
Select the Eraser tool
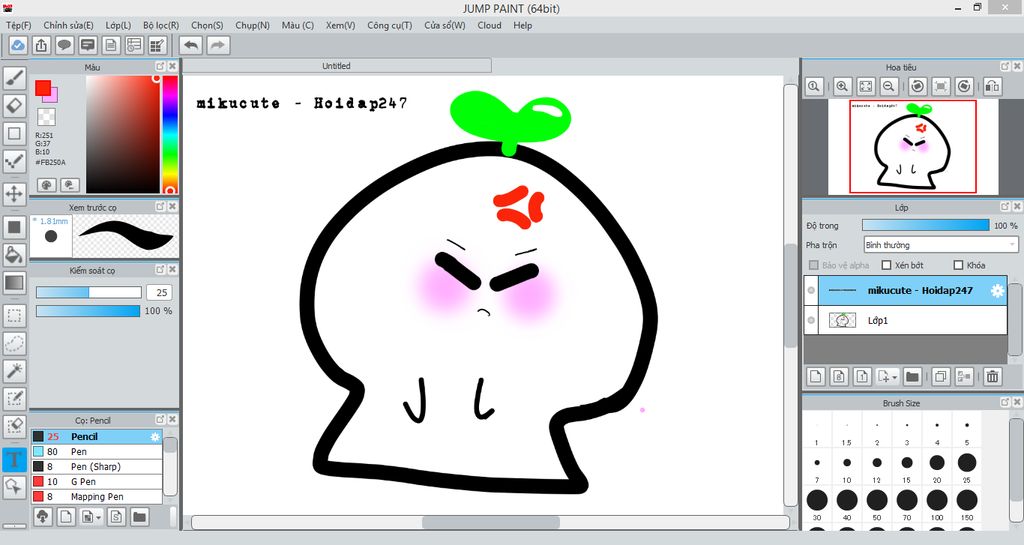point(14,105)
